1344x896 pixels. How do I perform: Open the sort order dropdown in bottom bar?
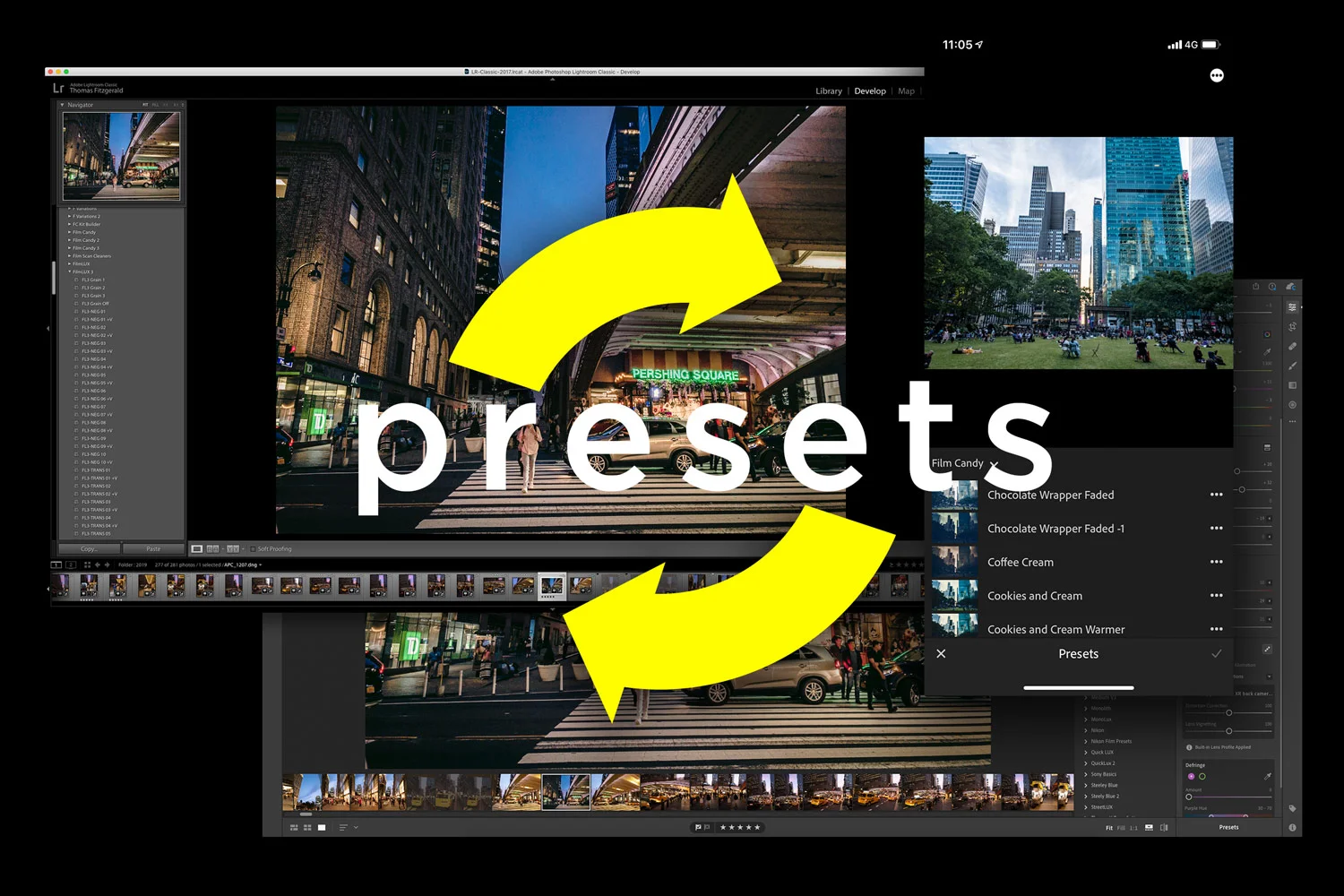[348, 827]
